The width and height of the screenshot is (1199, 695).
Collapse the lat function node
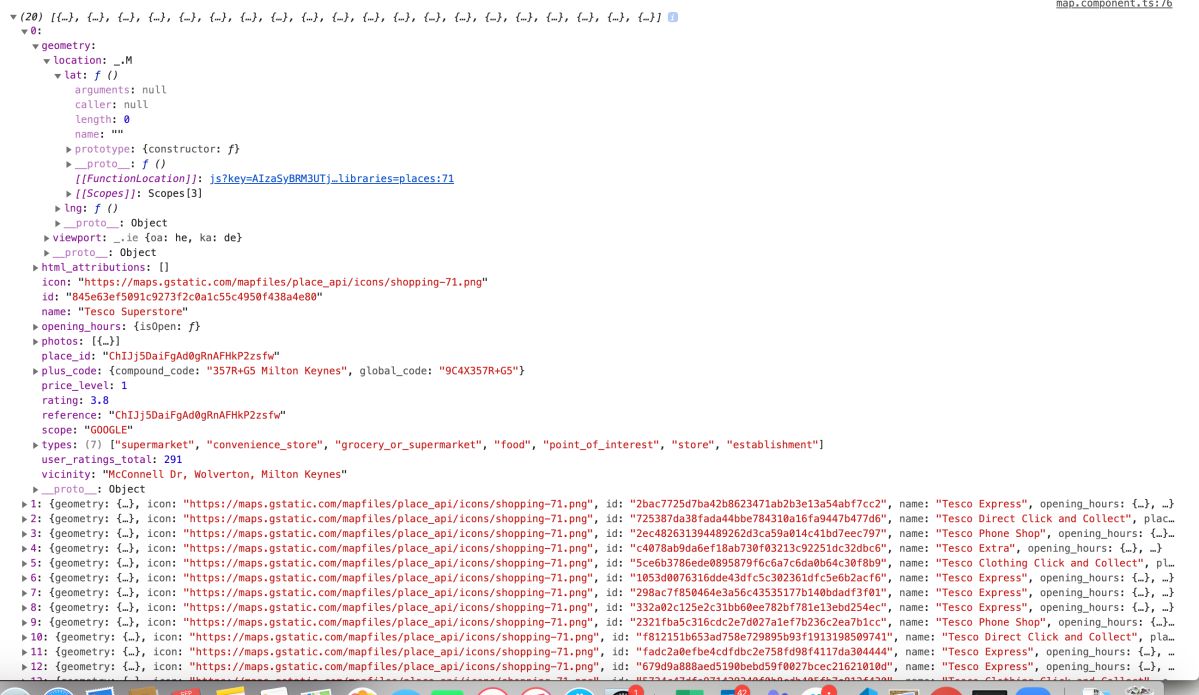pos(57,76)
